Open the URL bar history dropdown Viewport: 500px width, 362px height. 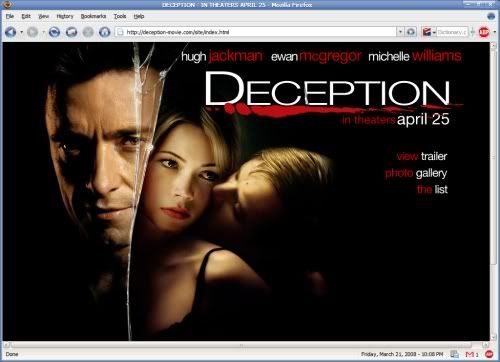400,32
